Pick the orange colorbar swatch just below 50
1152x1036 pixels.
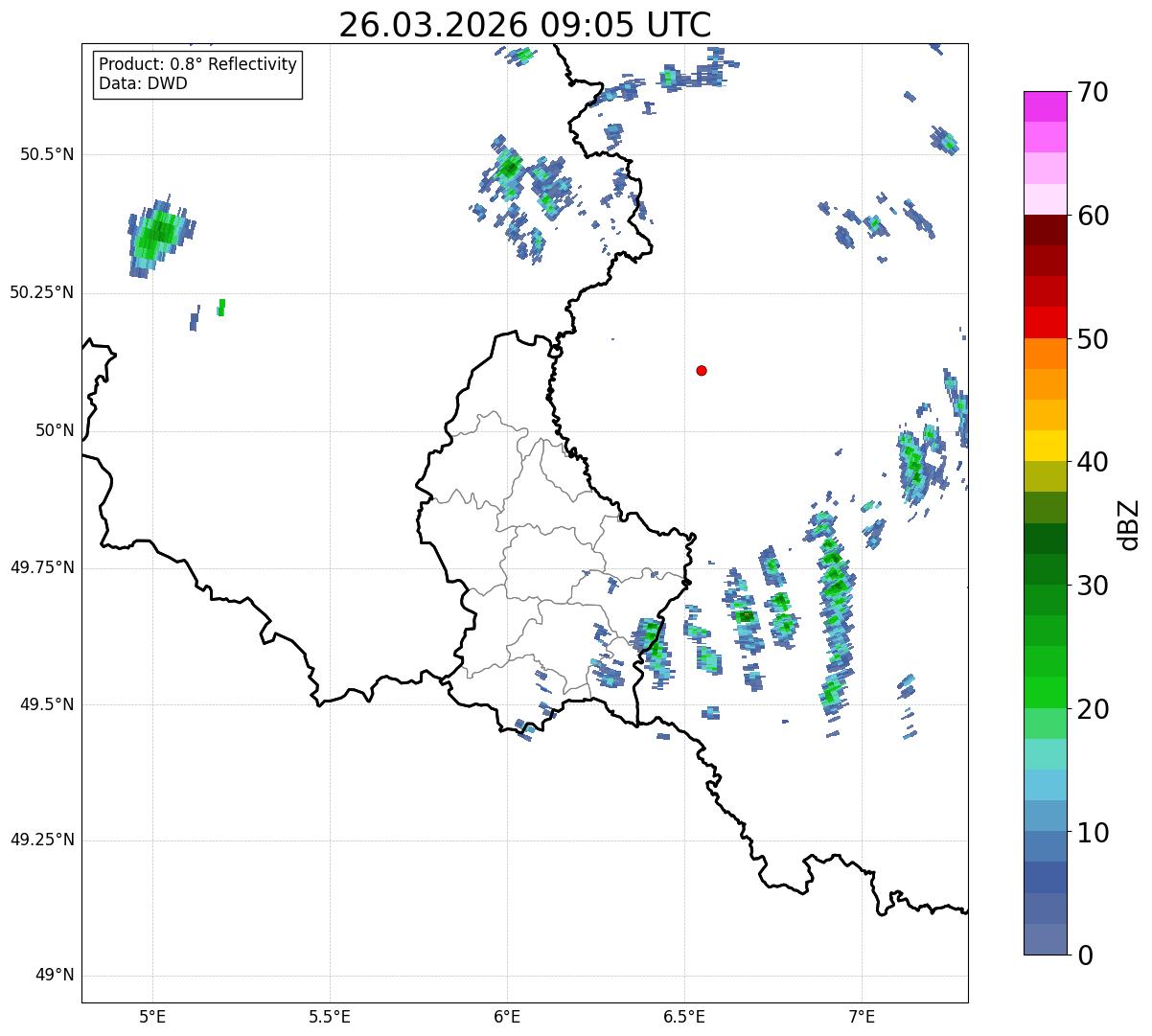pyautogui.click(x=1045, y=354)
